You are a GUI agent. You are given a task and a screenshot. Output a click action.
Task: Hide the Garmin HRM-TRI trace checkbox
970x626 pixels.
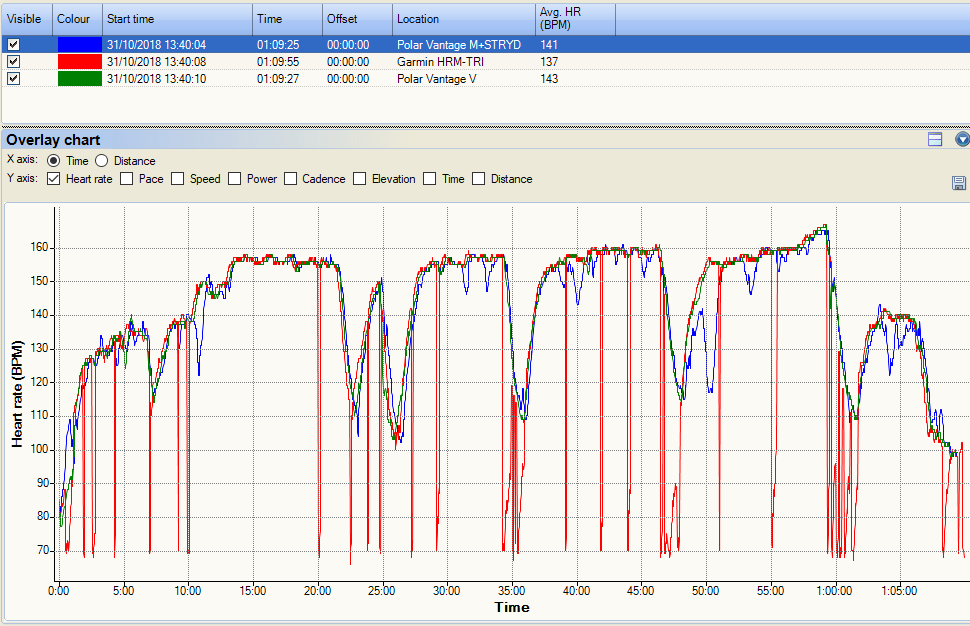click(13, 62)
